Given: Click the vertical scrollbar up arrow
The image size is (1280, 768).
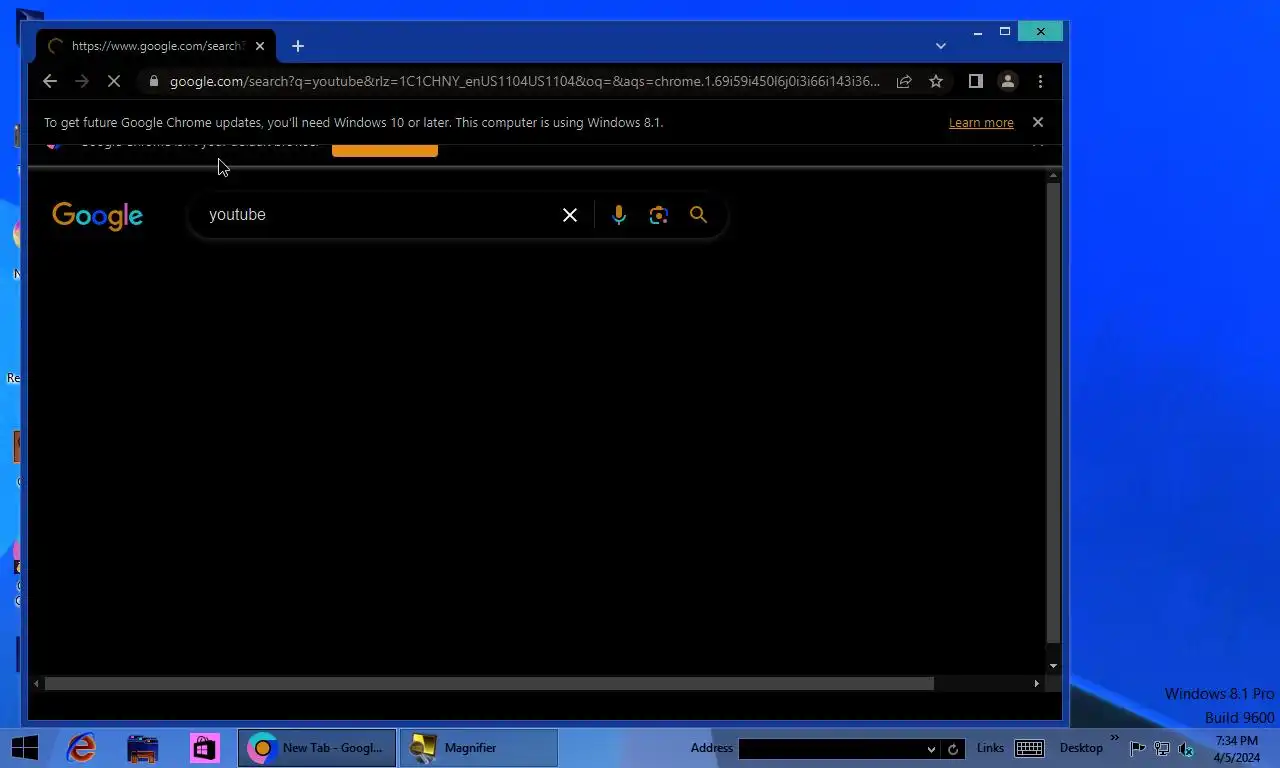Looking at the screenshot, I should tap(1053, 176).
